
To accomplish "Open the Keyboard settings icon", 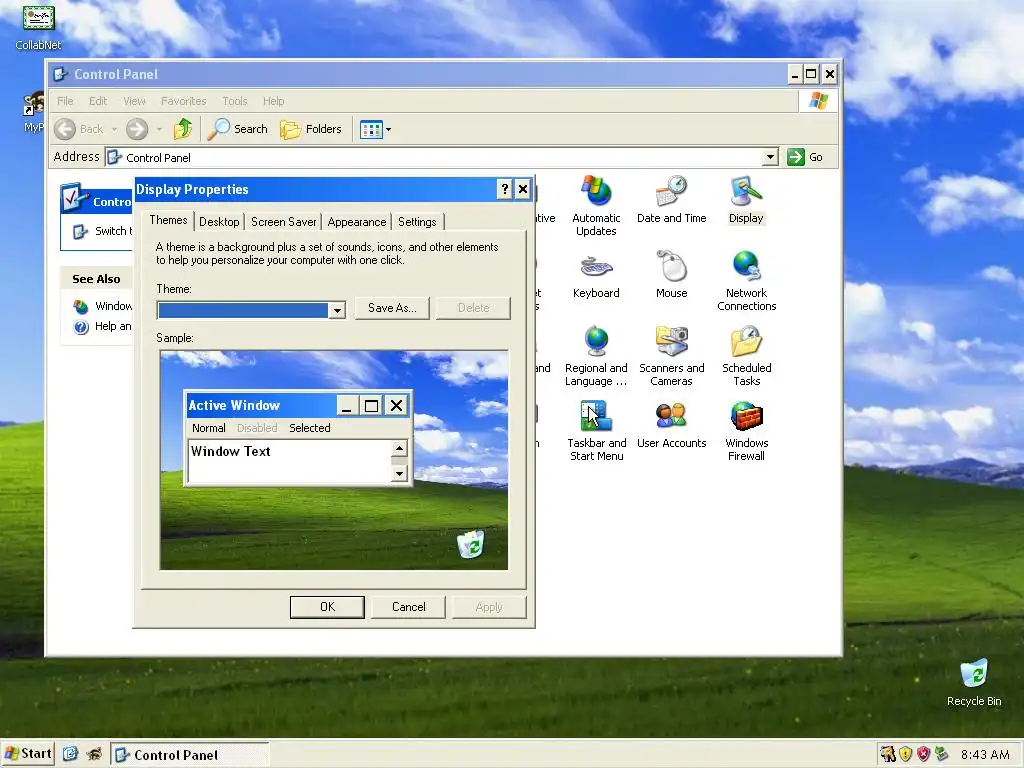I will (596, 274).
